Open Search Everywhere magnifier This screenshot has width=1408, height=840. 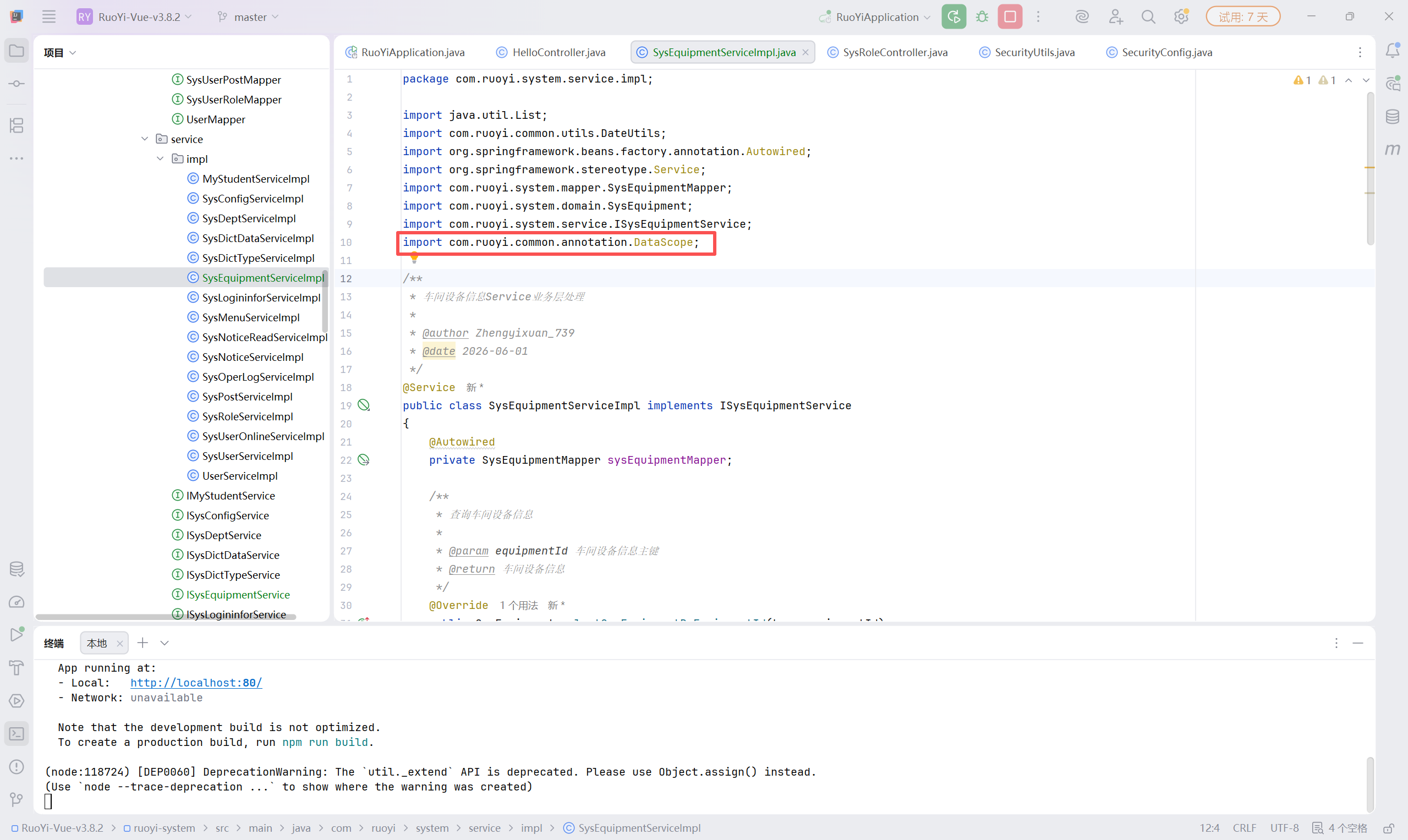(x=1148, y=17)
